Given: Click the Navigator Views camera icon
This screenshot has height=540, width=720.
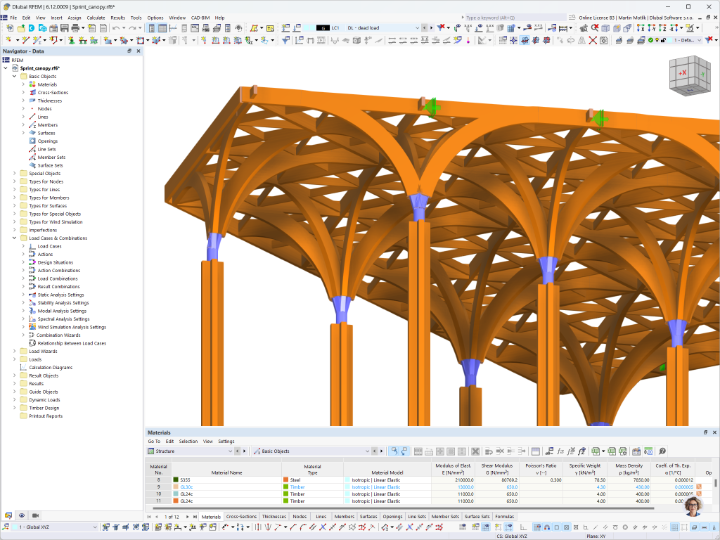Looking at the screenshot, I should (x=35, y=515).
